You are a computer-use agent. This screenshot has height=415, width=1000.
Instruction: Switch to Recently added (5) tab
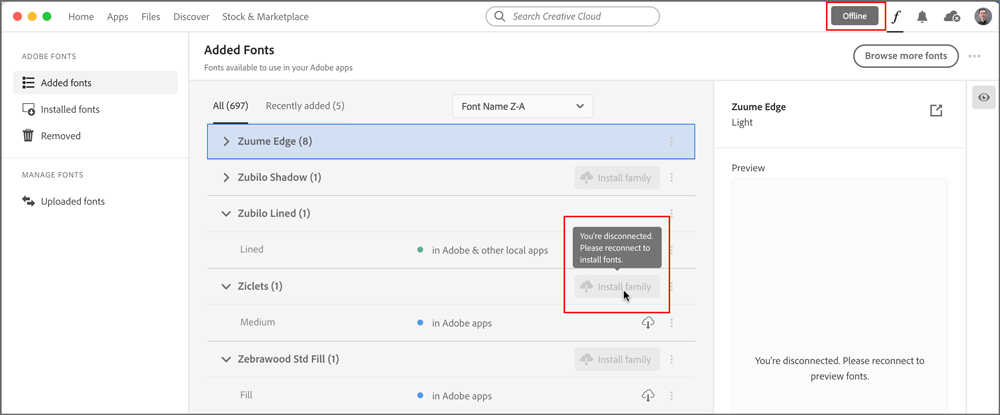pos(305,106)
